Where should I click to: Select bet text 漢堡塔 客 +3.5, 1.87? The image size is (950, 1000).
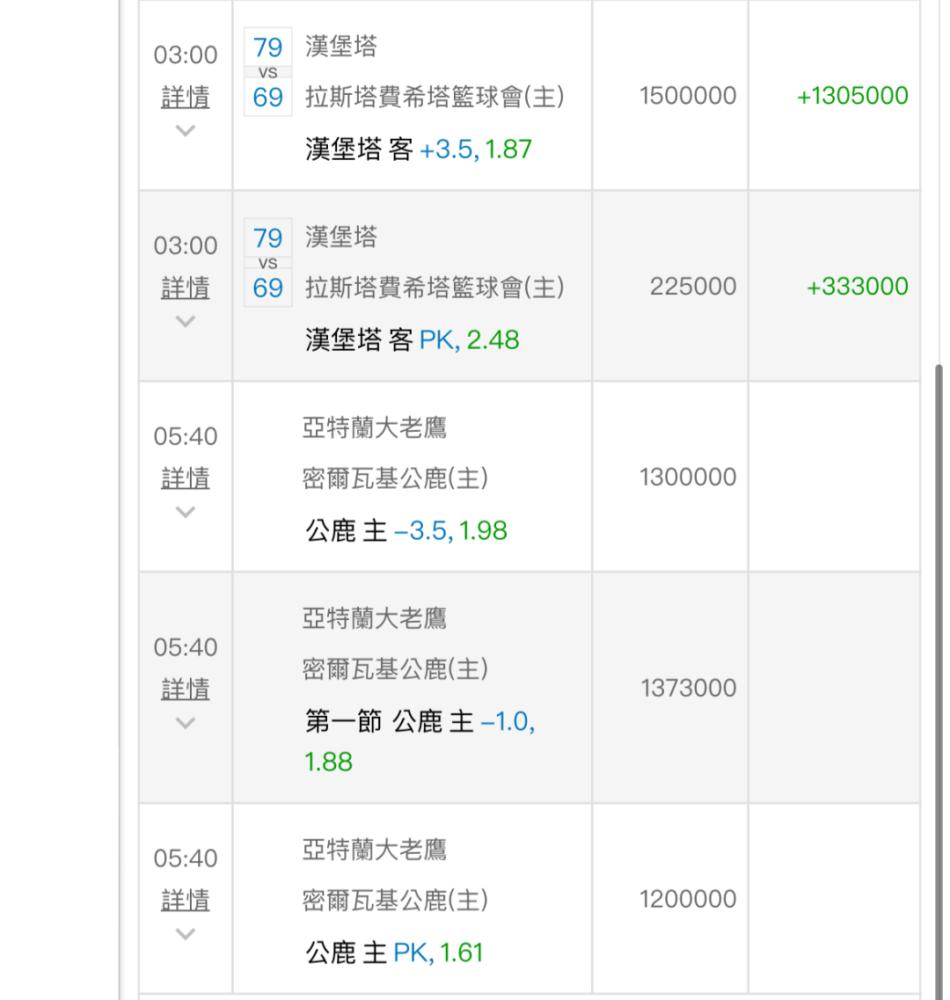[x=418, y=150]
